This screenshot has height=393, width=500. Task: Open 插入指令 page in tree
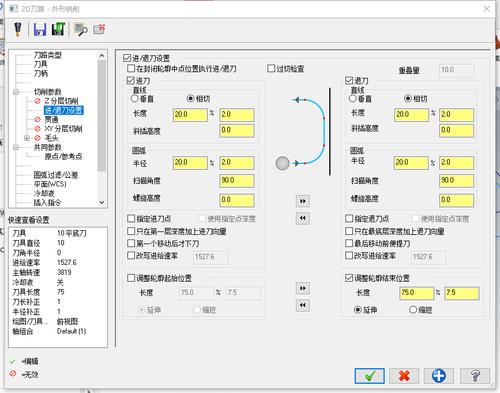[x=47, y=202]
